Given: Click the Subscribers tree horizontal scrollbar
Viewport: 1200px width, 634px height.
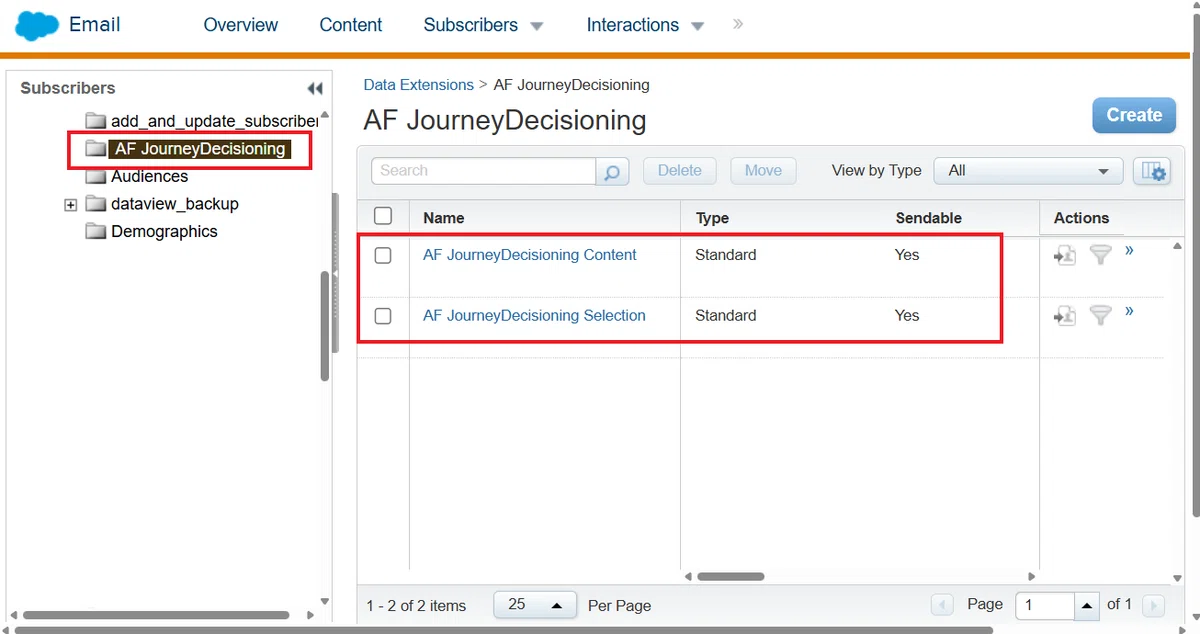Looking at the screenshot, I should point(156,616).
